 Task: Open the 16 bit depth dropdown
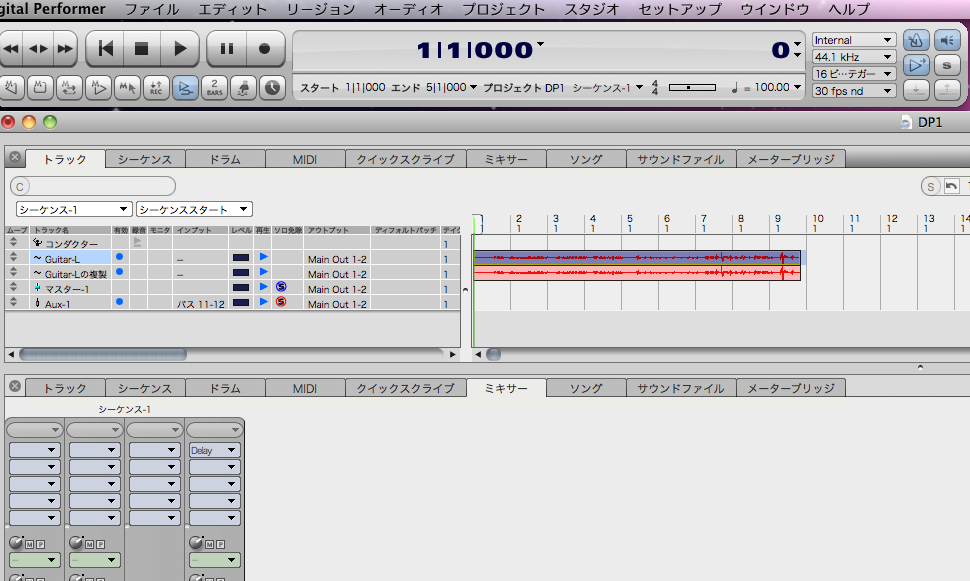(x=854, y=74)
